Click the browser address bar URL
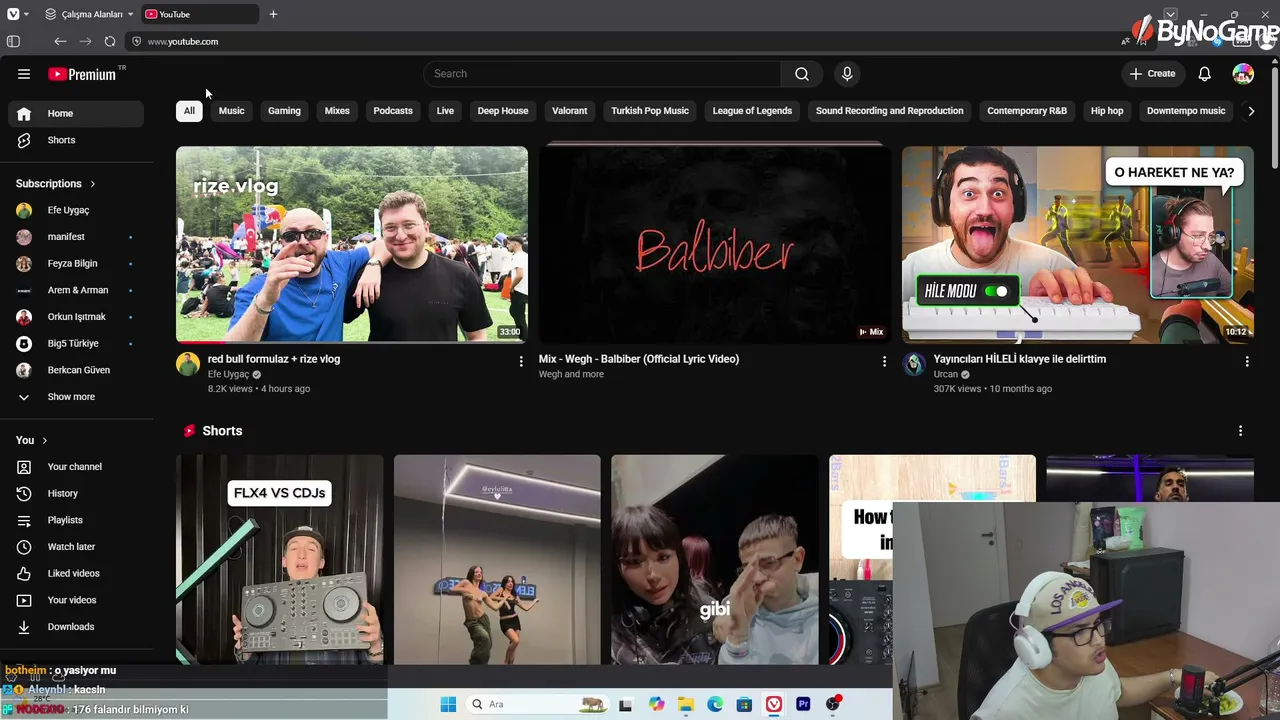1280x720 pixels. pyautogui.click(x=183, y=42)
